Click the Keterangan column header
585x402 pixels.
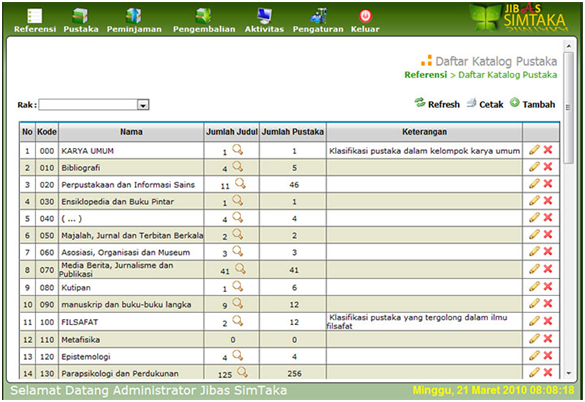click(x=424, y=132)
